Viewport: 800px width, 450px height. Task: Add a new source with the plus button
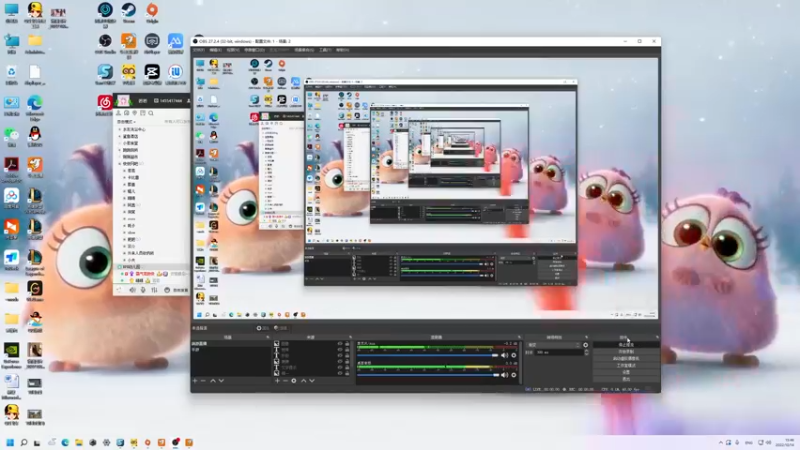pos(277,381)
